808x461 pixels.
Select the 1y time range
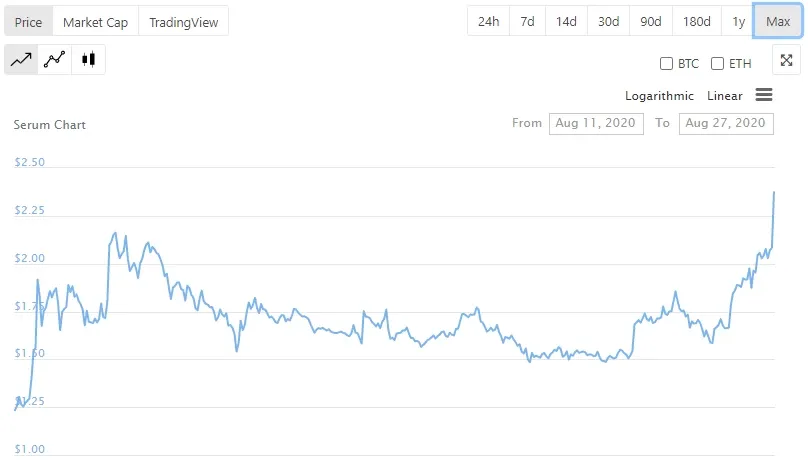pyautogui.click(x=739, y=22)
